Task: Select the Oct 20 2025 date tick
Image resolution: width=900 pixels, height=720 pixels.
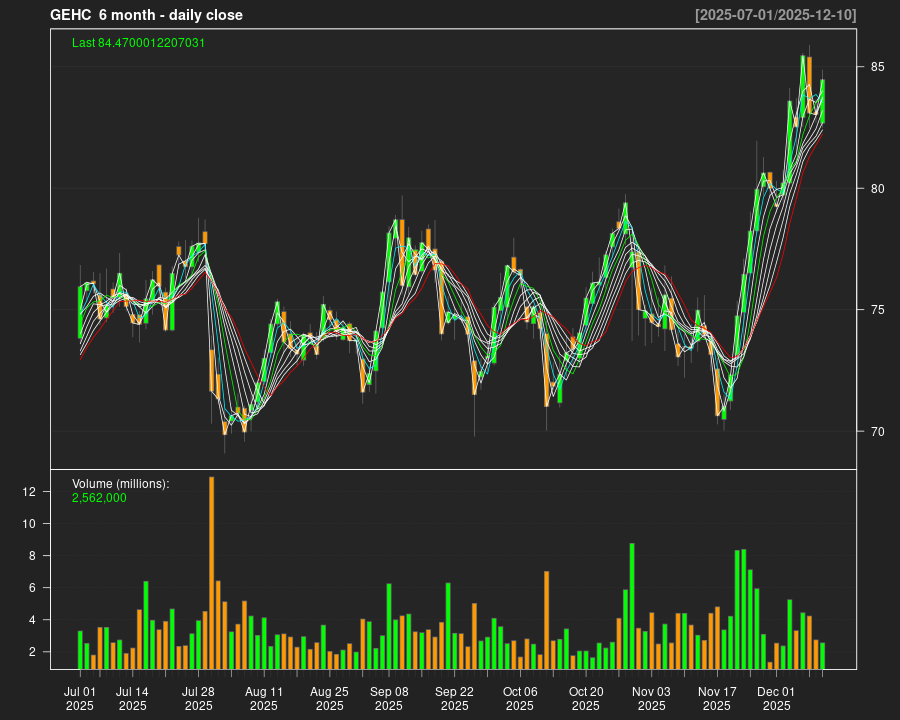Action: tap(586, 698)
